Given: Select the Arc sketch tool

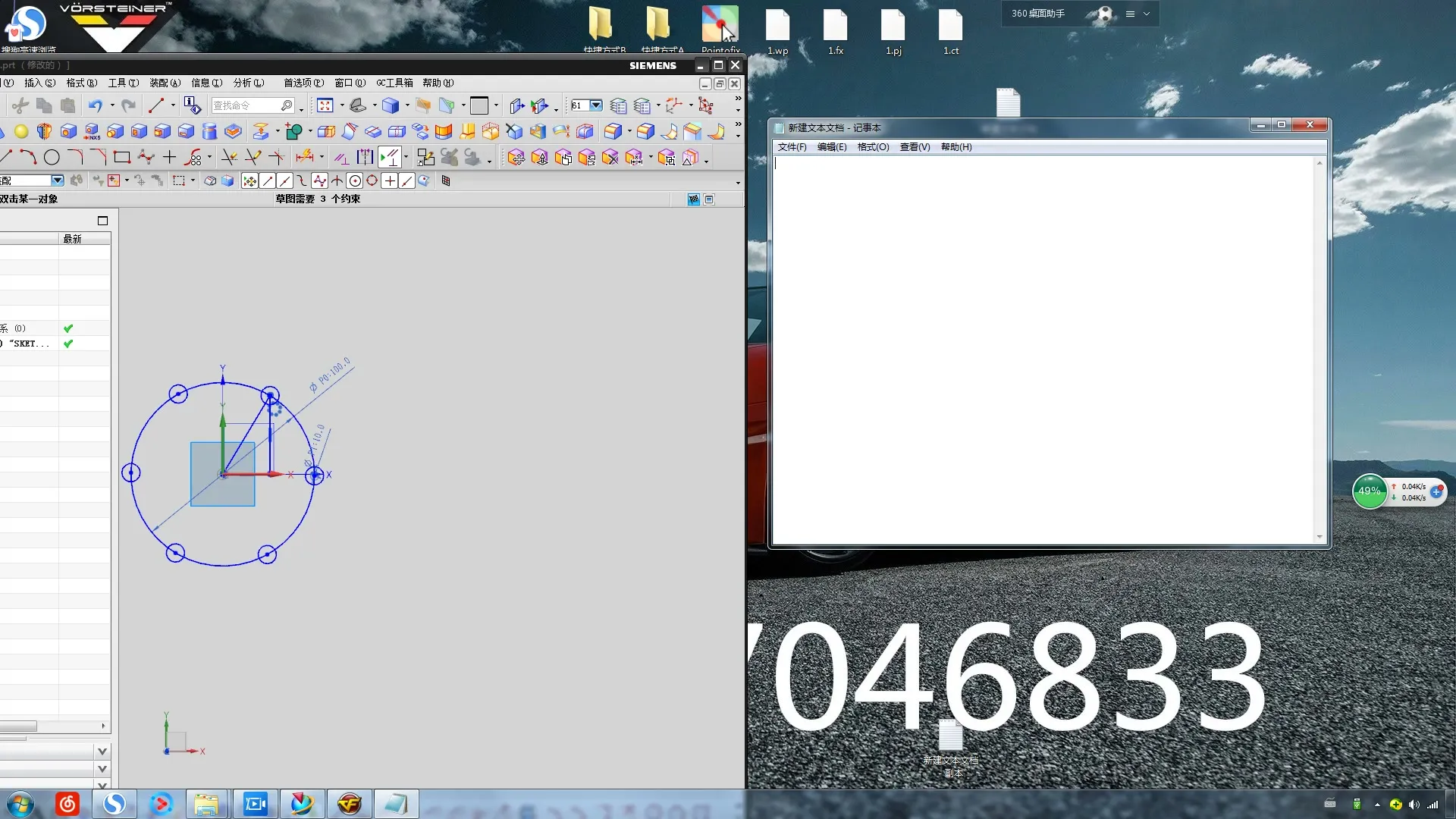Looking at the screenshot, I should 28,158.
